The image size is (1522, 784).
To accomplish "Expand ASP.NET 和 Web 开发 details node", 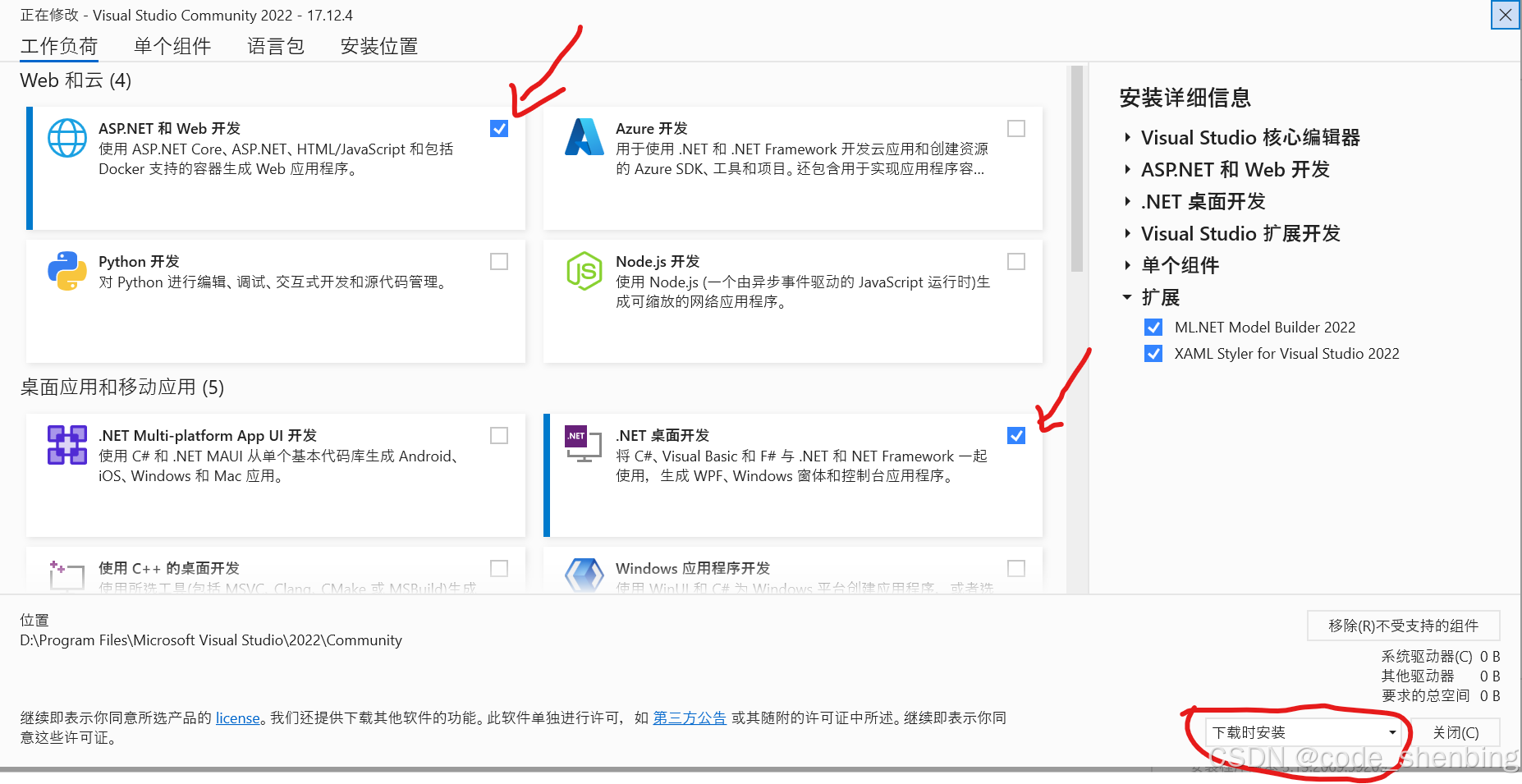I will [1128, 170].
